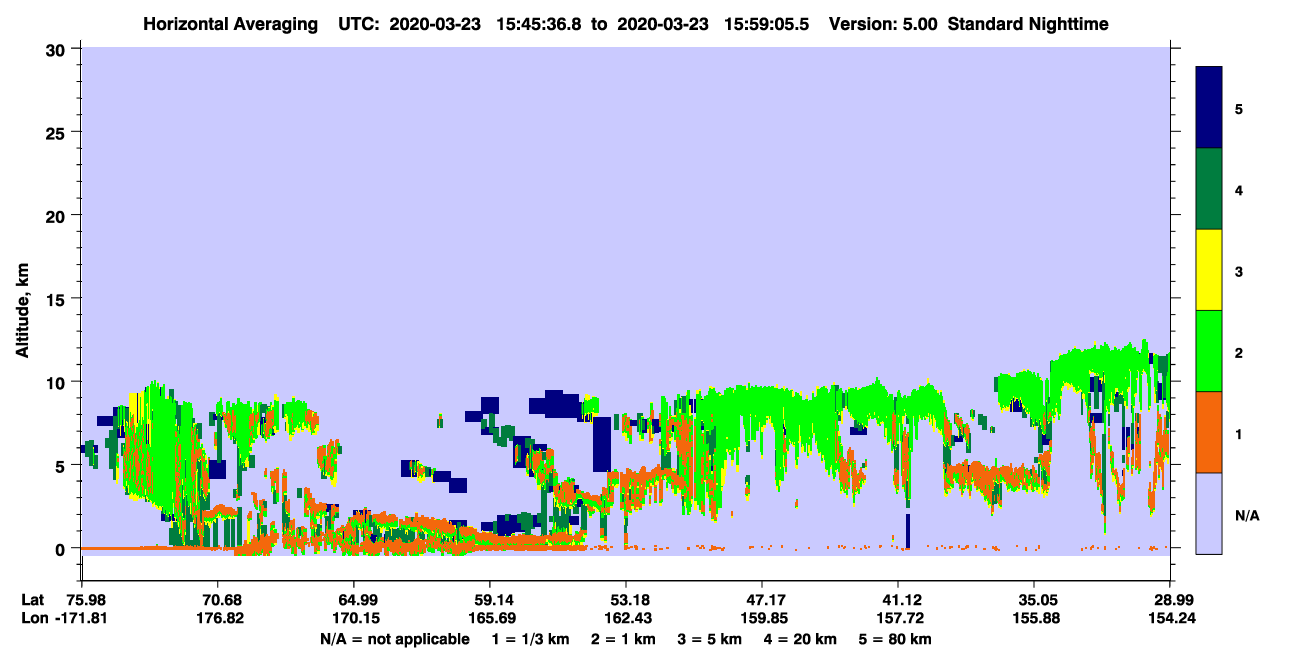Click the legend text '5 = 80 km'
Screen dimensions: 1300x667
coord(896,639)
